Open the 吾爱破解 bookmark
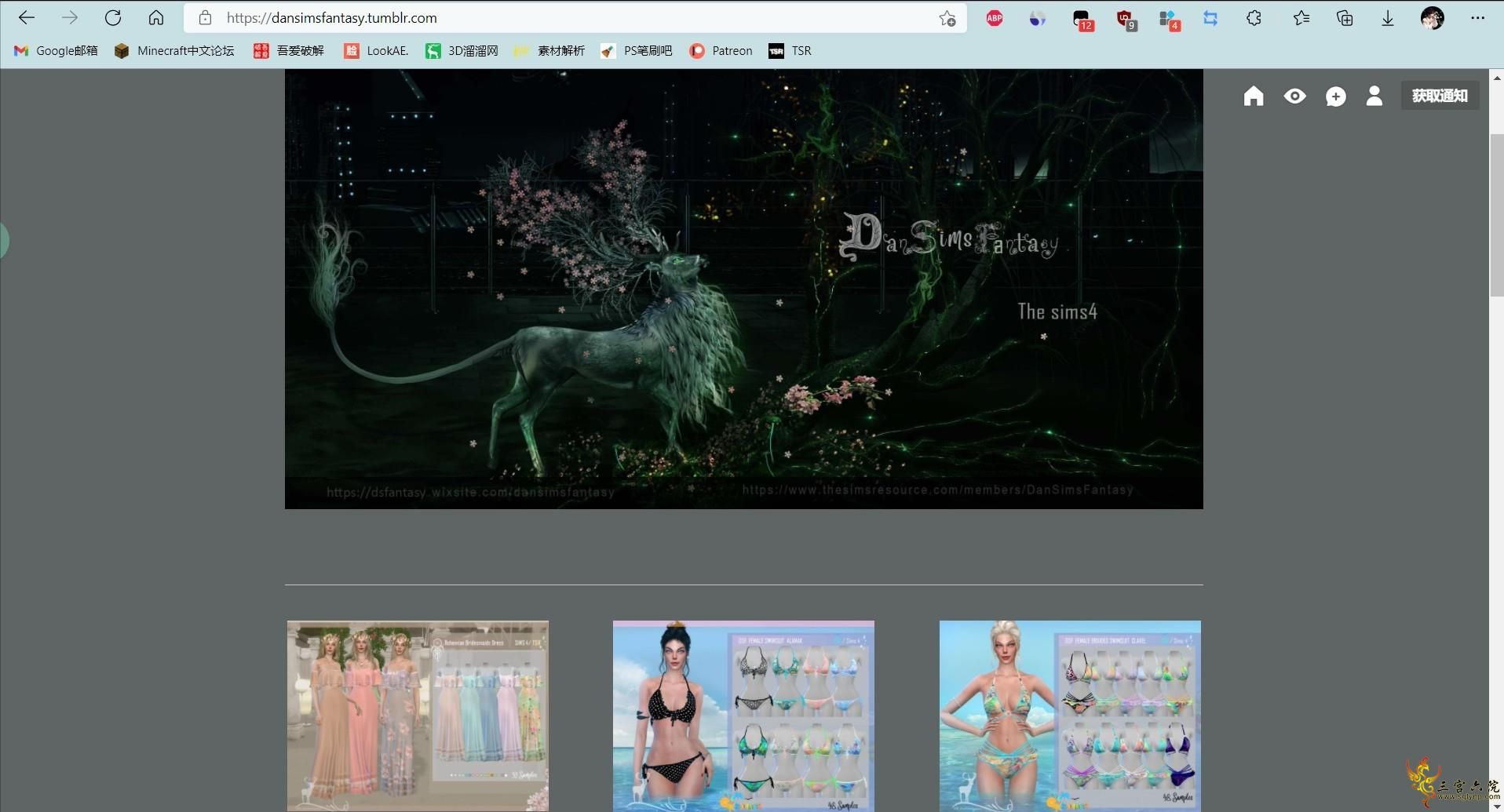 click(x=289, y=51)
